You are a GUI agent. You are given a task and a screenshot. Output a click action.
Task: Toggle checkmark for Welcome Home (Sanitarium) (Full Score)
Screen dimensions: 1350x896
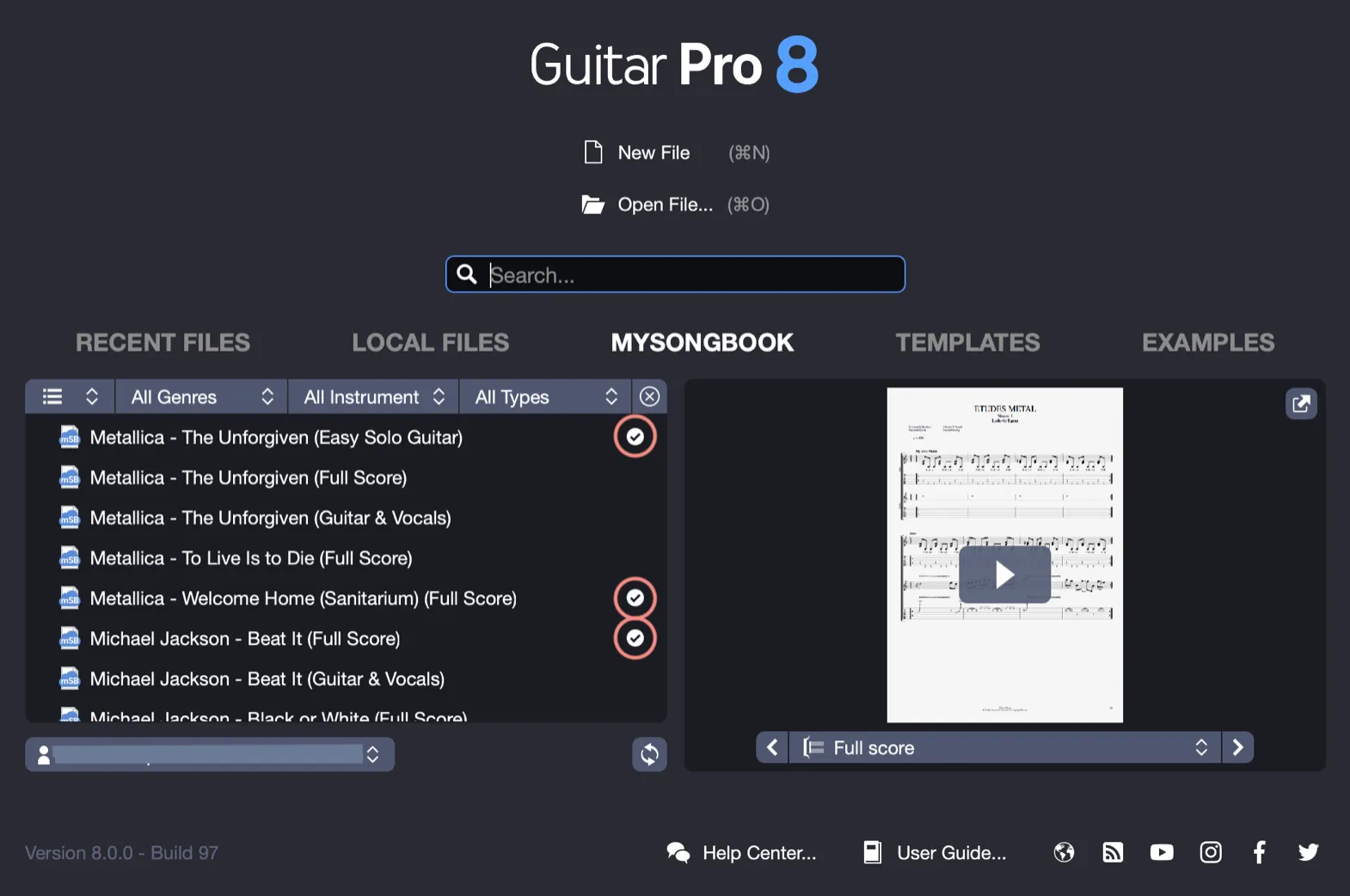pyautogui.click(x=635, y=598)
